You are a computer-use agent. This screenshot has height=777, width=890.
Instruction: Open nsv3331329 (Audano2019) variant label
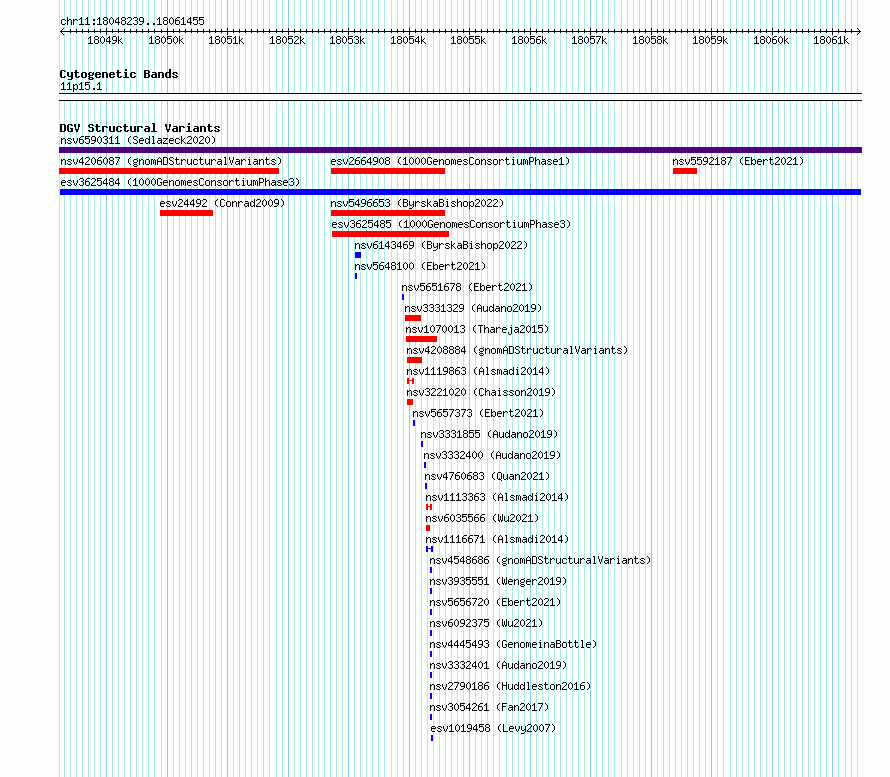coord(473,308)
